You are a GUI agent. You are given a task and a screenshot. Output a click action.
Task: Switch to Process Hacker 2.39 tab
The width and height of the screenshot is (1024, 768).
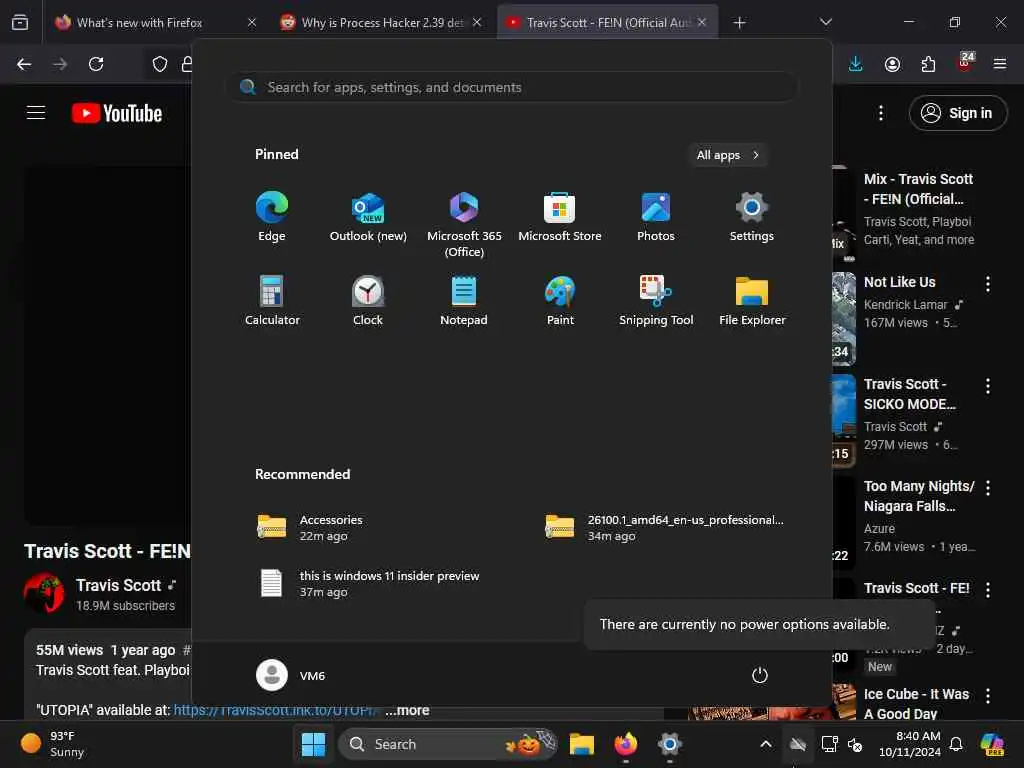pos(381,23)
